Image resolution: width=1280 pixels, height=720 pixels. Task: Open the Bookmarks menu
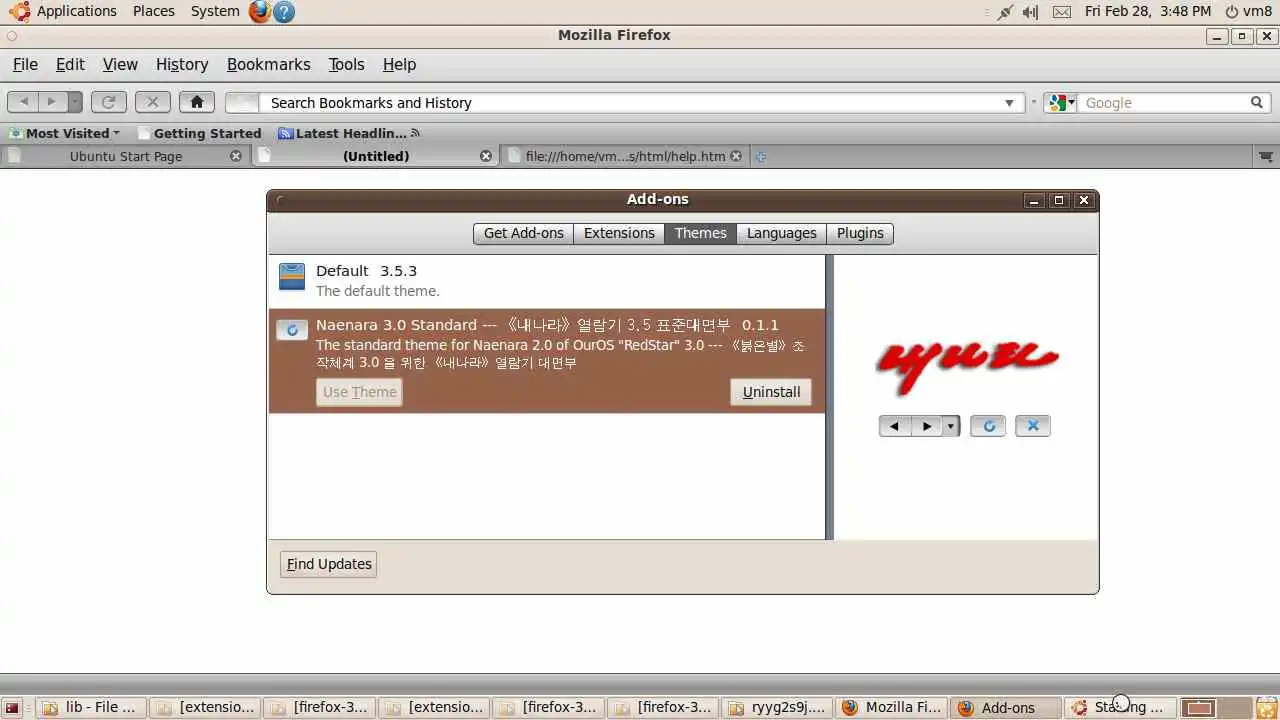(x=268, y=64)
